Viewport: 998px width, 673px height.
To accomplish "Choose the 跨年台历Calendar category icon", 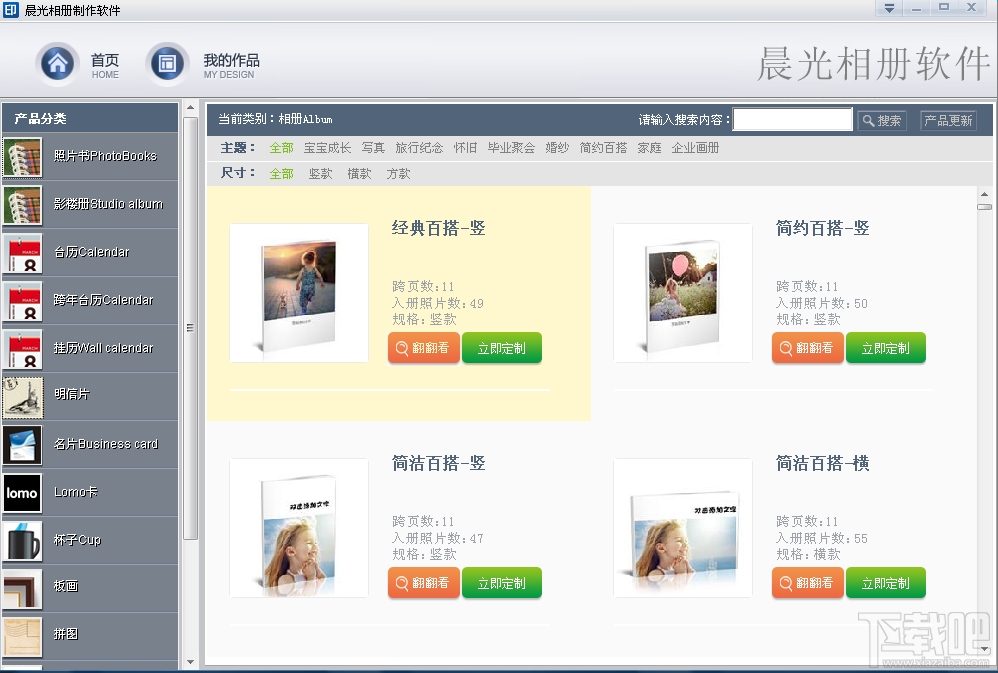I will pyautogui.click(x=22, y=301).
